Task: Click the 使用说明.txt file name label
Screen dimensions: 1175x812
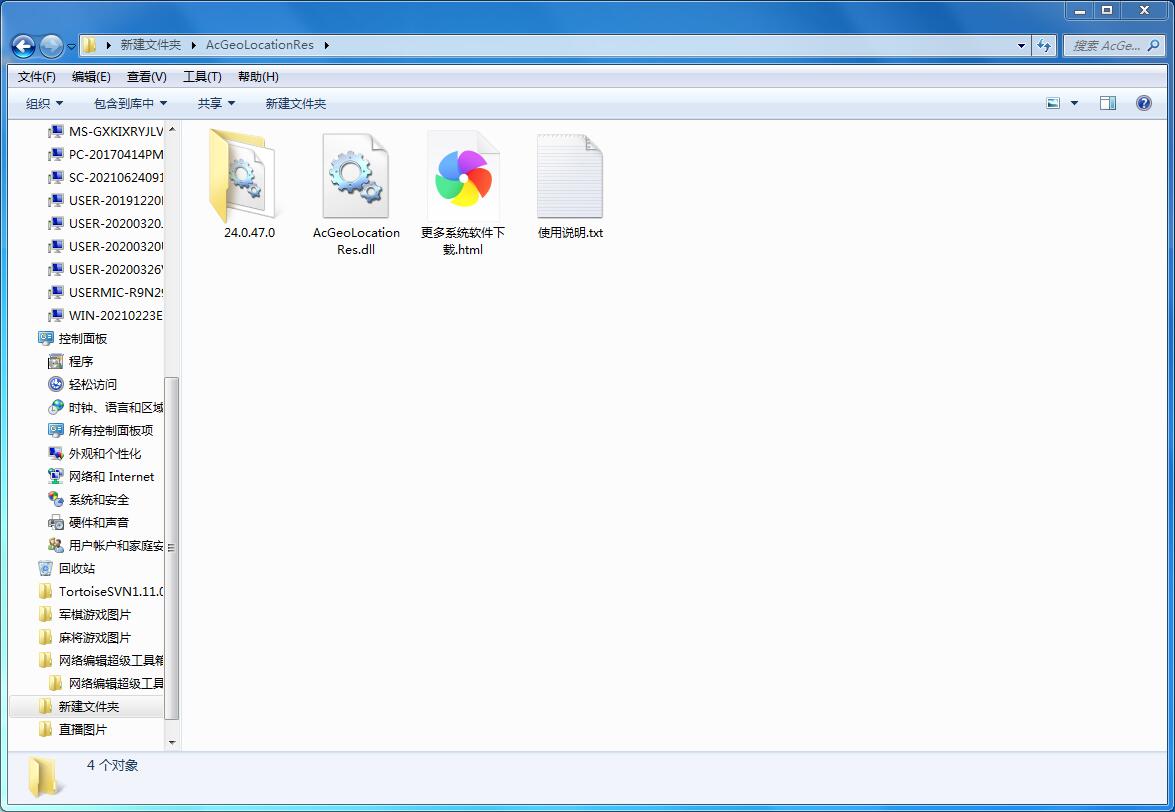Action: 570,233
